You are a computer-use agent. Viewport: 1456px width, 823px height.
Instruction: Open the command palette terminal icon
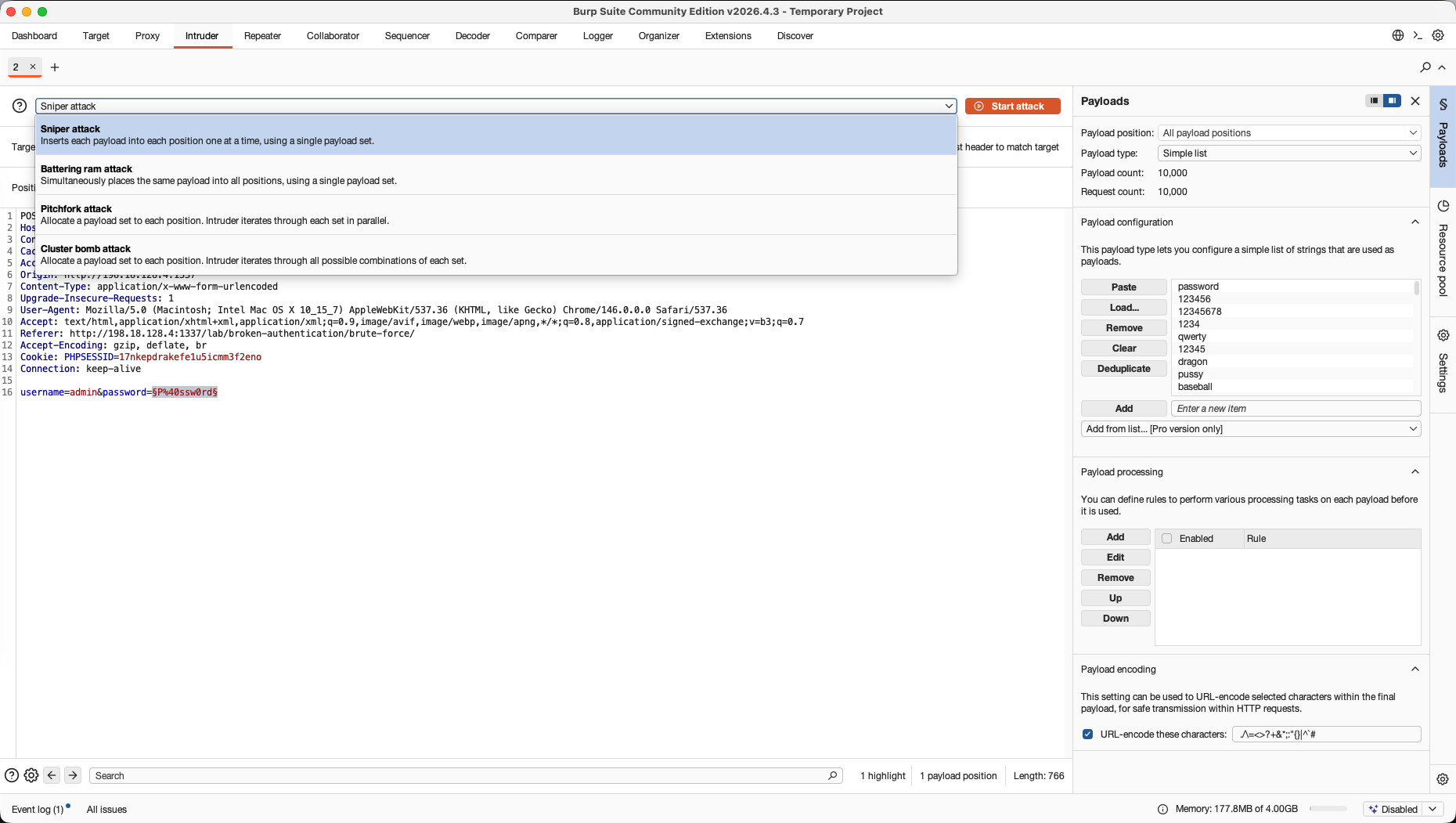[1418, 35]
